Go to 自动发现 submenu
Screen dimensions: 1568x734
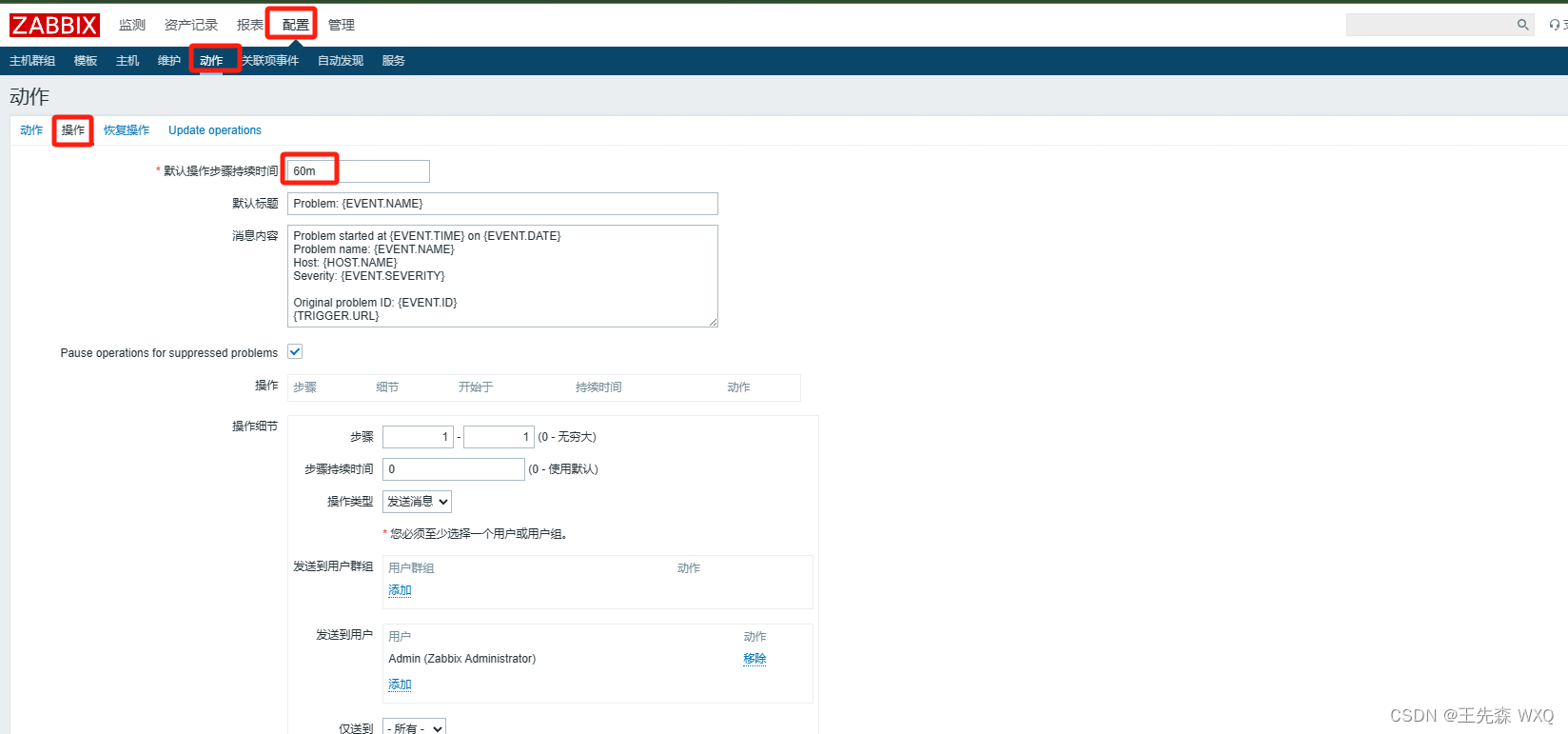(x=341, y=61)
